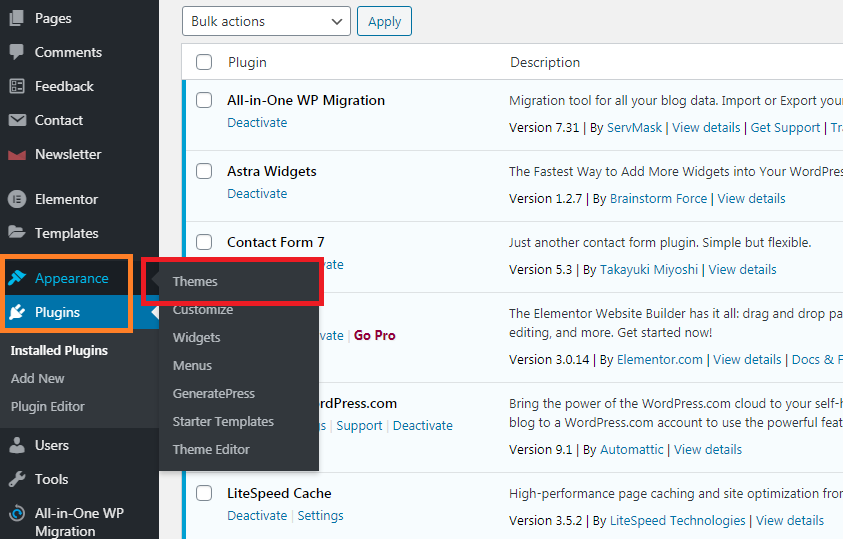Open Theme Editor in the Appearance flyout
Screen dimensions: 843x539
coord(211,449)
